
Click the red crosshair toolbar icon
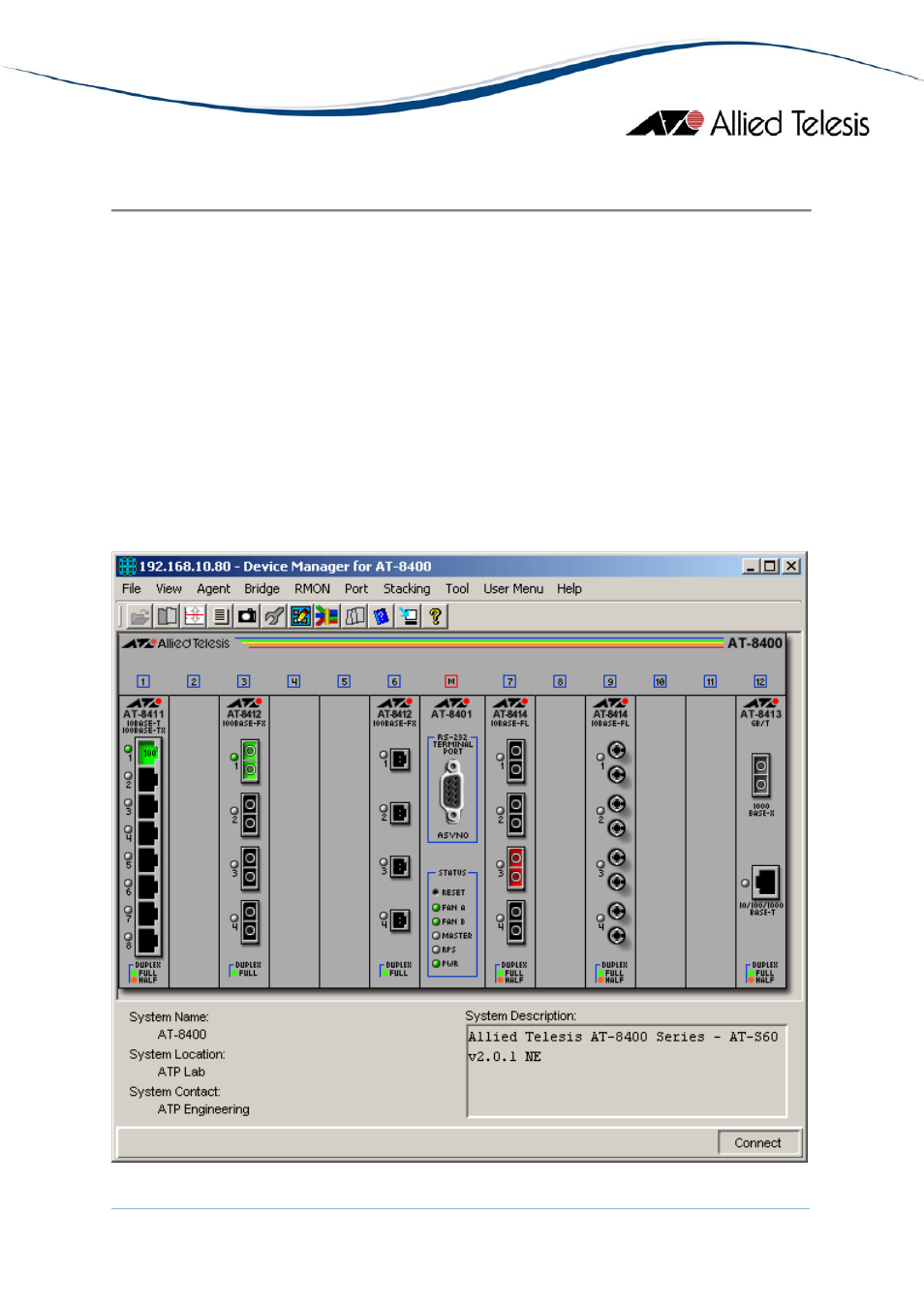(194, 616)
